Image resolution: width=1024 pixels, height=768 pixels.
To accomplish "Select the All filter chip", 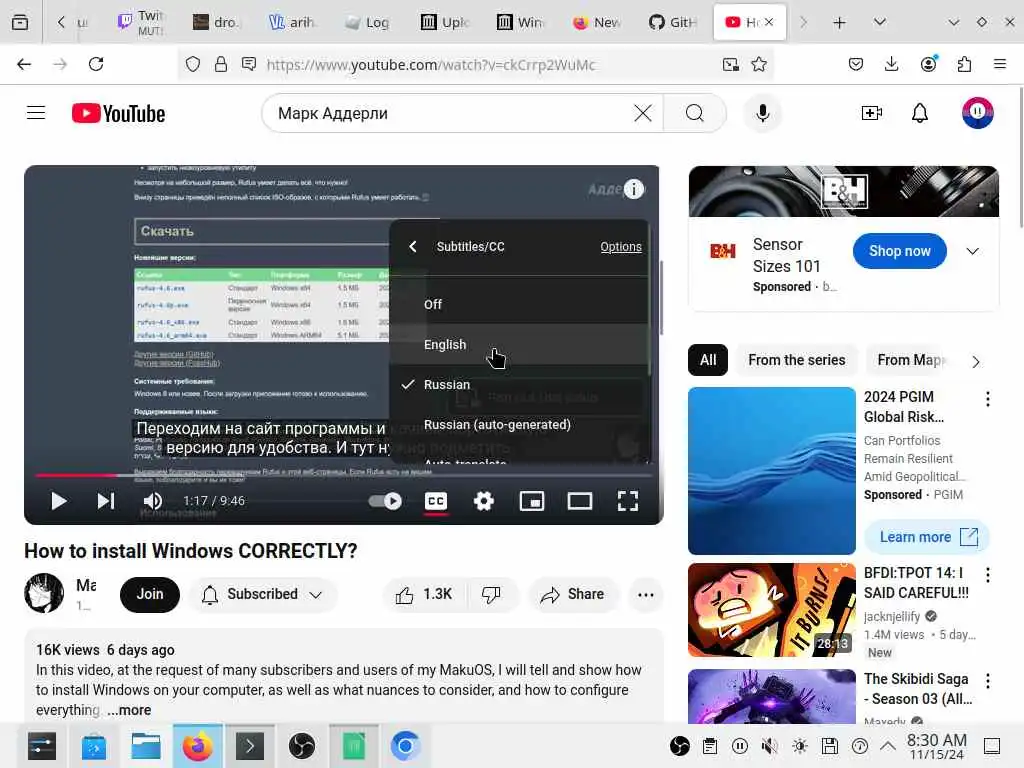I will point(708,360).
